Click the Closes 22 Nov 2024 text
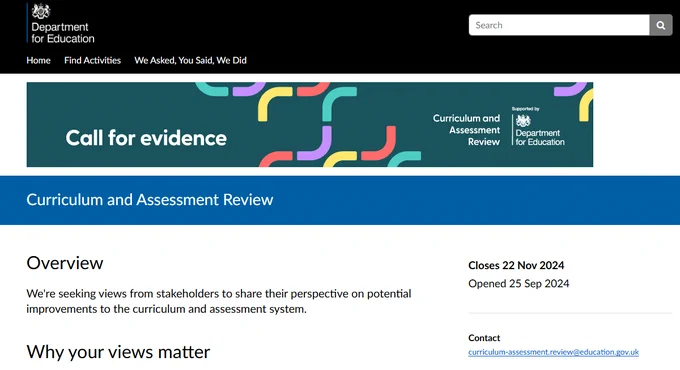 pyautogui.click(x=516, y=265)
